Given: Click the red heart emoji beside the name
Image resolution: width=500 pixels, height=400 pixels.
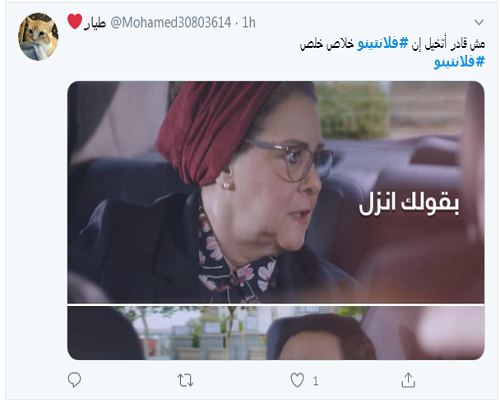Looking at the screenshot, I should [x=75, y=21].
